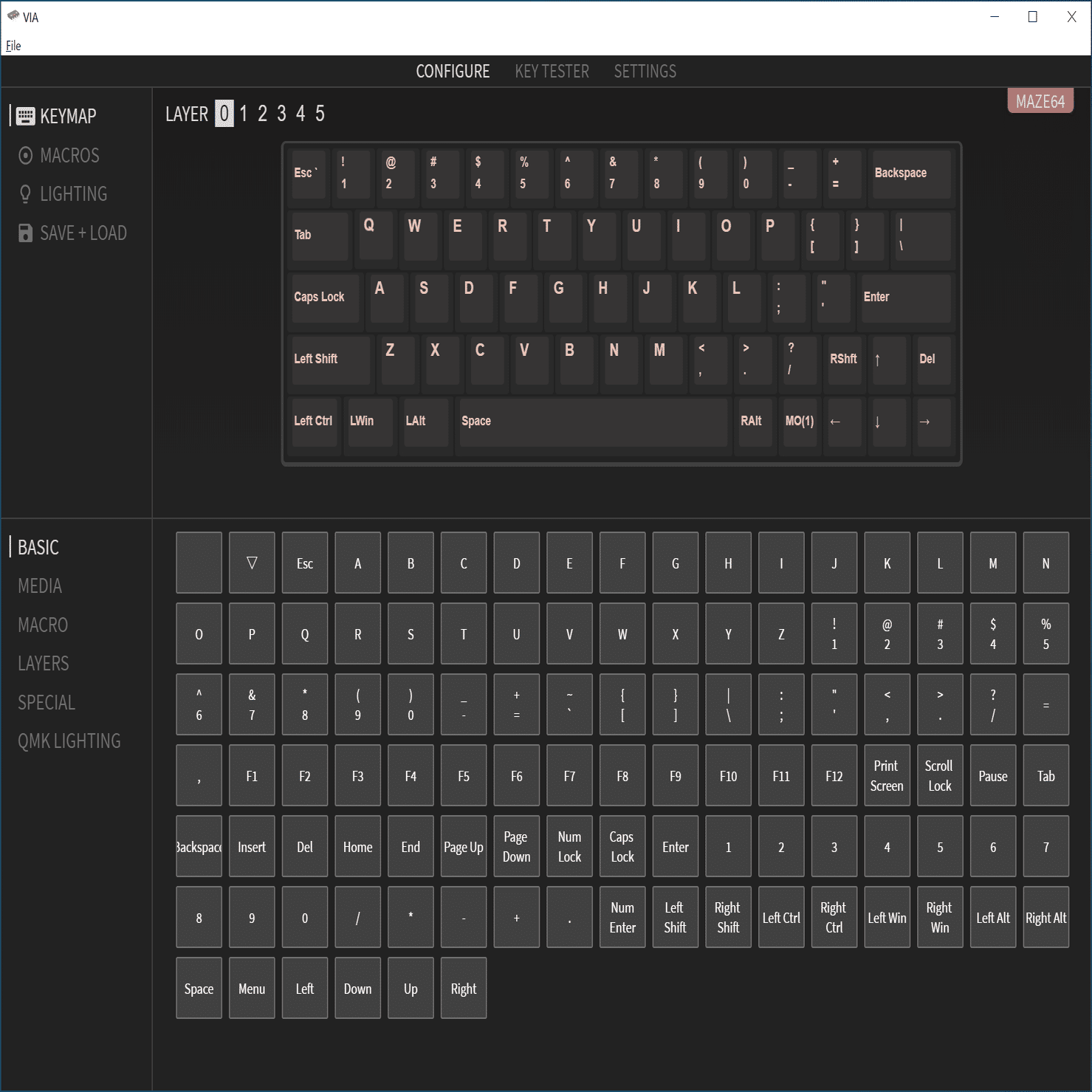Show the Basic keycode category
Viewport: 1092px width, 1092px height.
pyautogui.click(x=38, y=547)
